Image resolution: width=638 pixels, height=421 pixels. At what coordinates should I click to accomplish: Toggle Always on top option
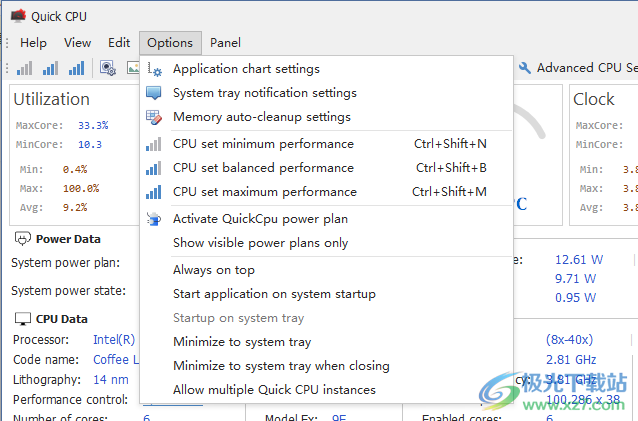click(326, 270)
